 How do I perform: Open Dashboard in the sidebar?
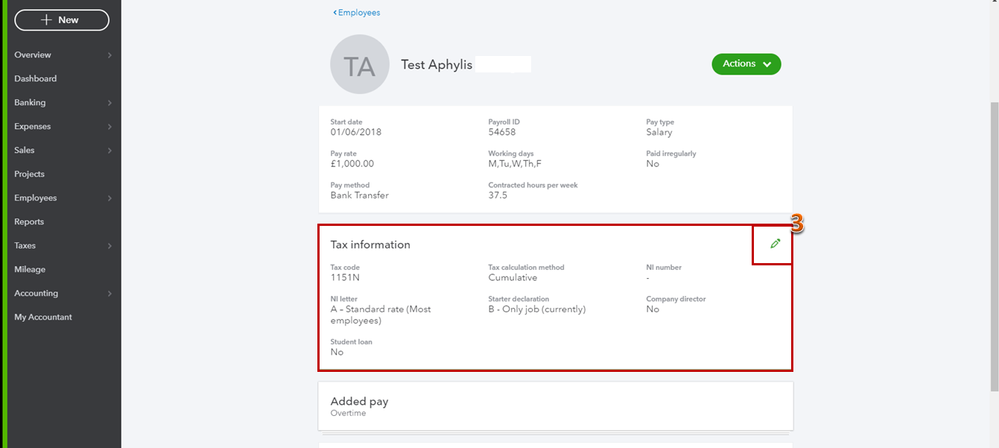click(x=36, y=79)
